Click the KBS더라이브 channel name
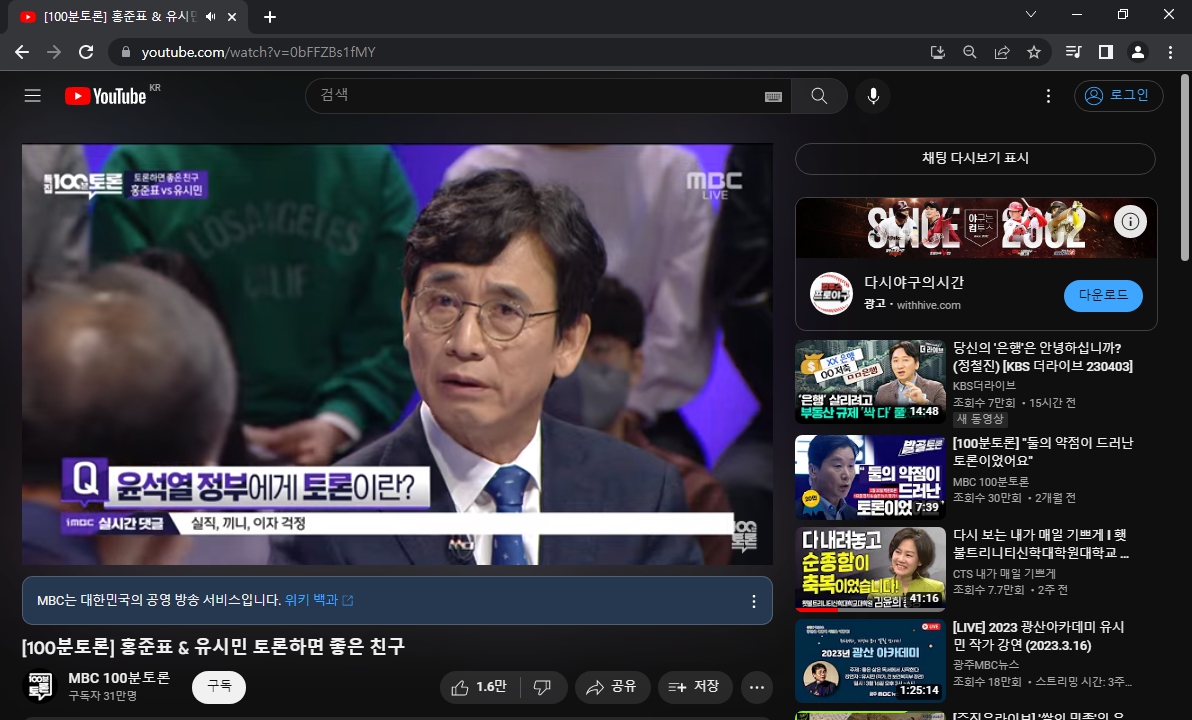1192x720 pixels. pos(984,385)
